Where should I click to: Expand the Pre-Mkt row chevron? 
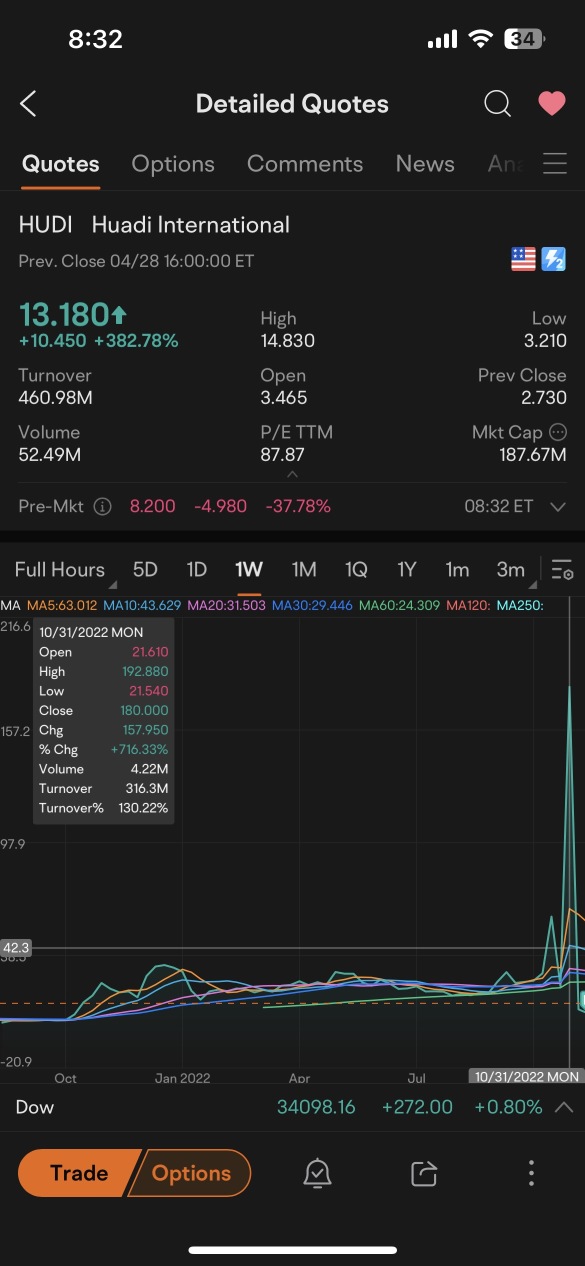pyautogui.click(x=558, y=507)
